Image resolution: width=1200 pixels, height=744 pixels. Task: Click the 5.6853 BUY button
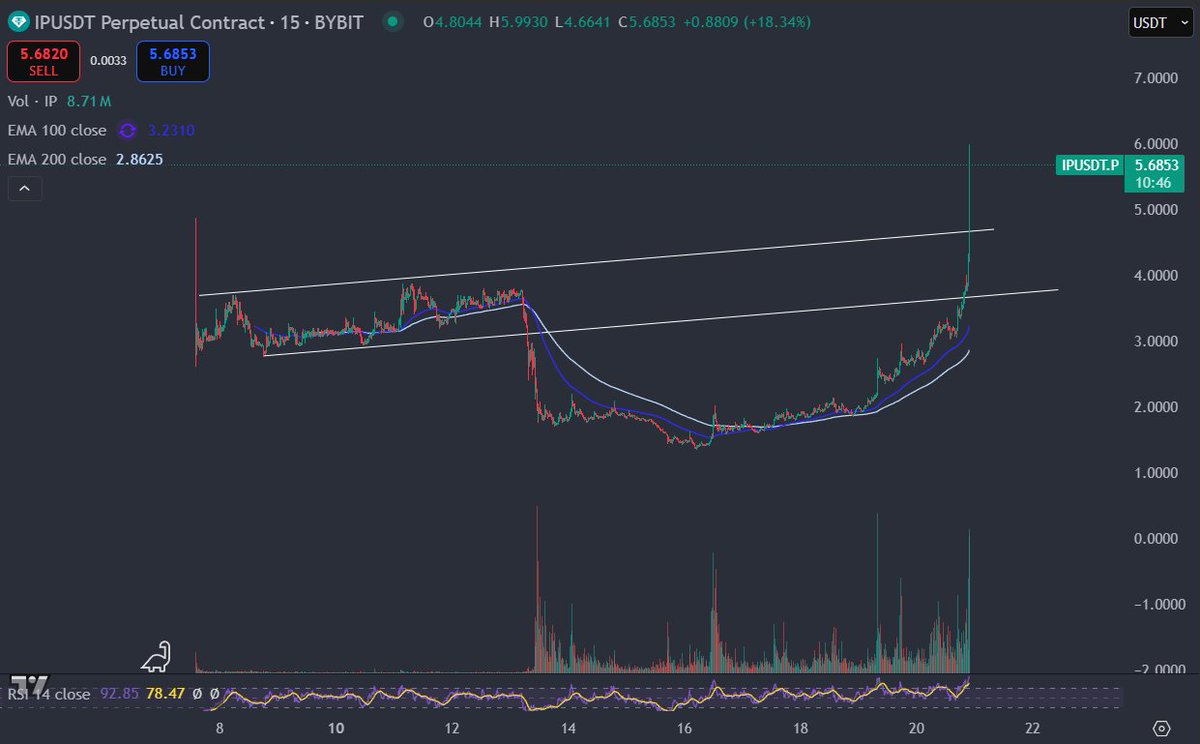point(173,61)
